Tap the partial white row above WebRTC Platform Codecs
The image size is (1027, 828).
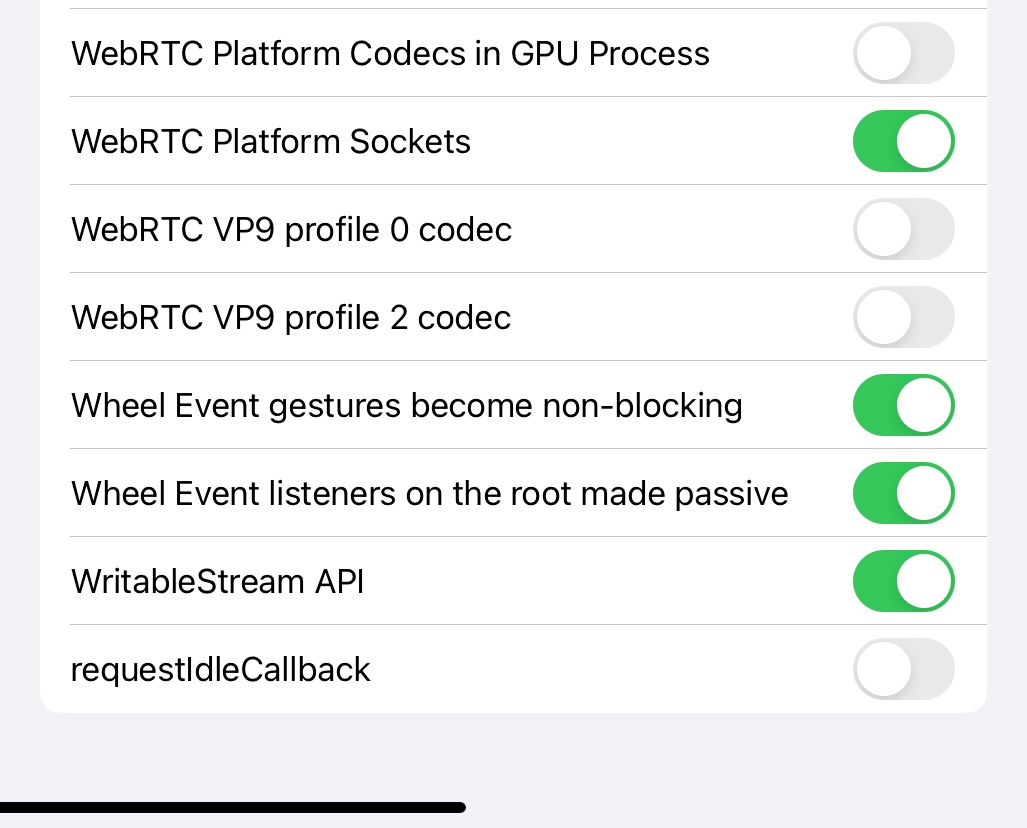(x=500, y=4)
